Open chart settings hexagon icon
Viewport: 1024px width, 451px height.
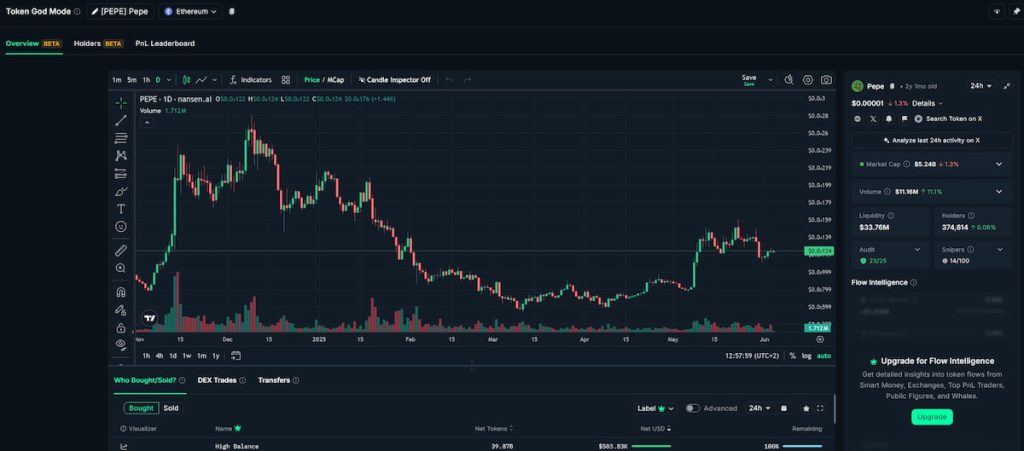[x=808, y=80]
